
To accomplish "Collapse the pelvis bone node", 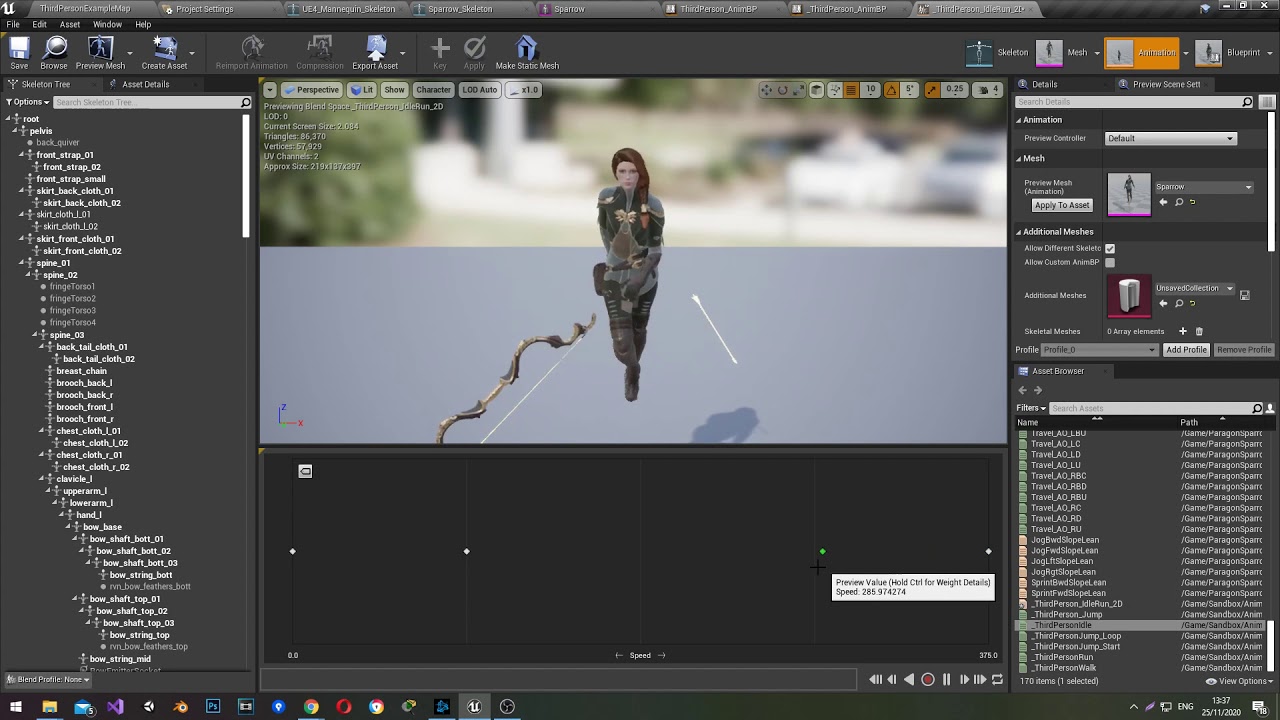I will click(x=22, y=131).
